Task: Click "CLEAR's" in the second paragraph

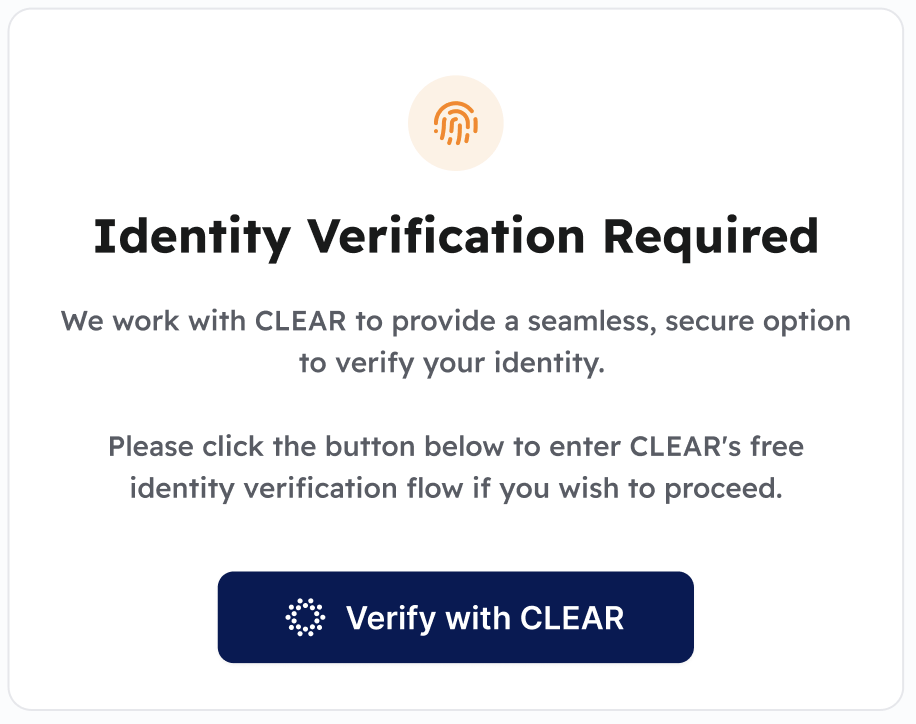Action: click(691, 446)
